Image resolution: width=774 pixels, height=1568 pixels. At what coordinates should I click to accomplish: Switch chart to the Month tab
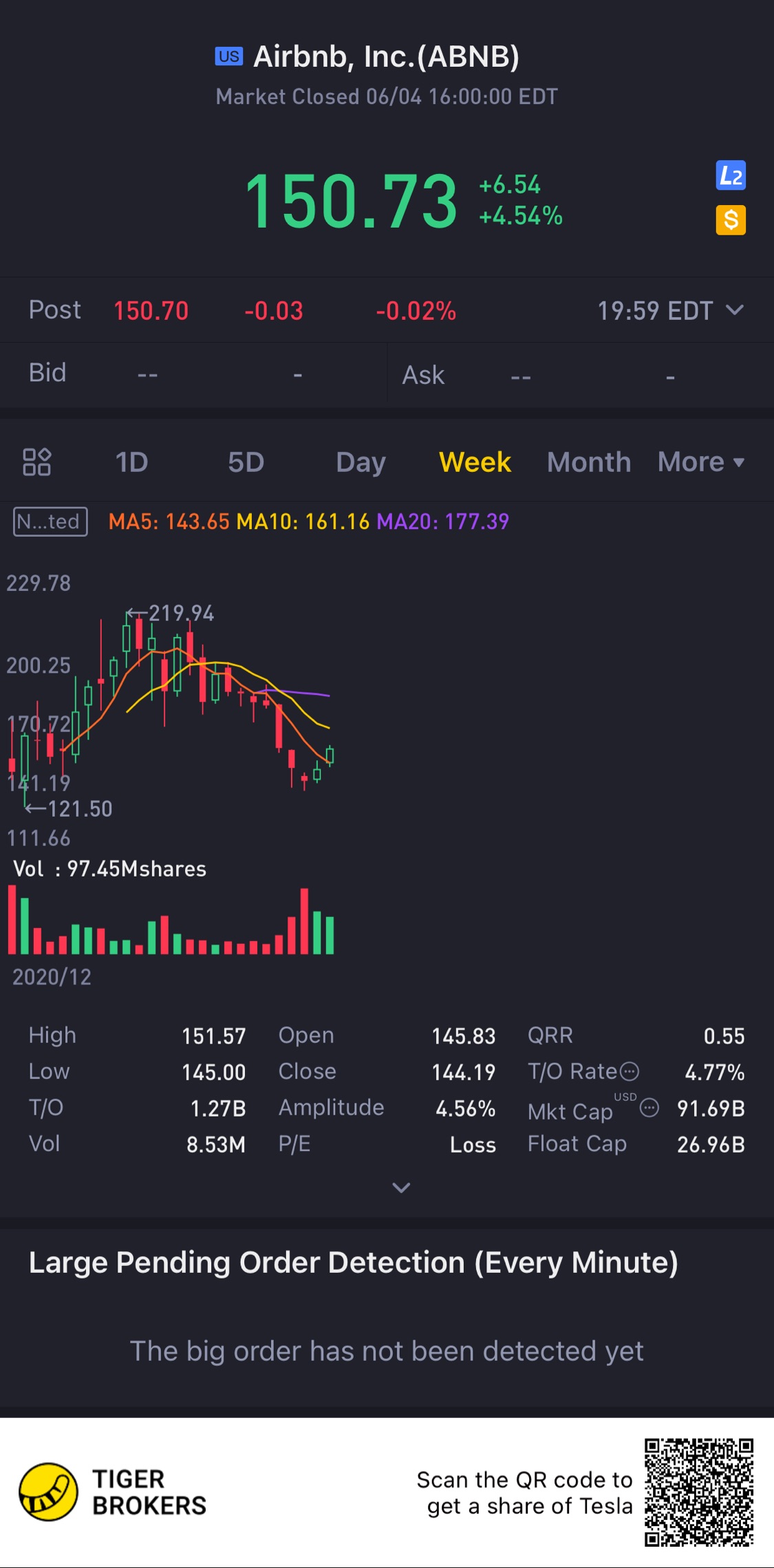(589, 462)
